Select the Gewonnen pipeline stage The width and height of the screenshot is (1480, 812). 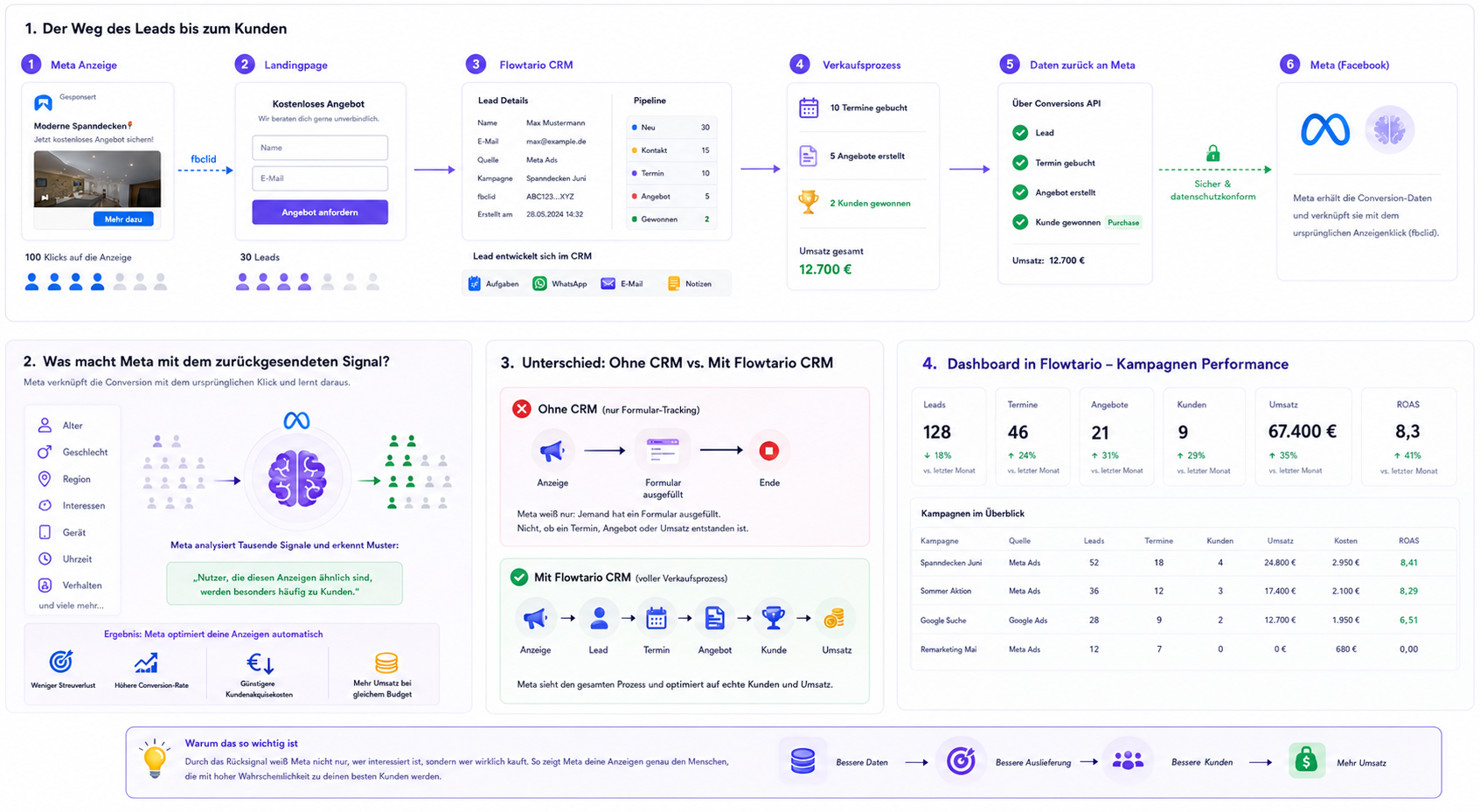[671, 219]
